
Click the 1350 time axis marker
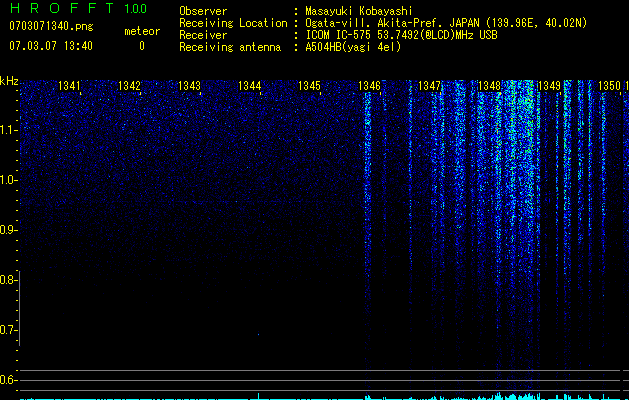609,86
